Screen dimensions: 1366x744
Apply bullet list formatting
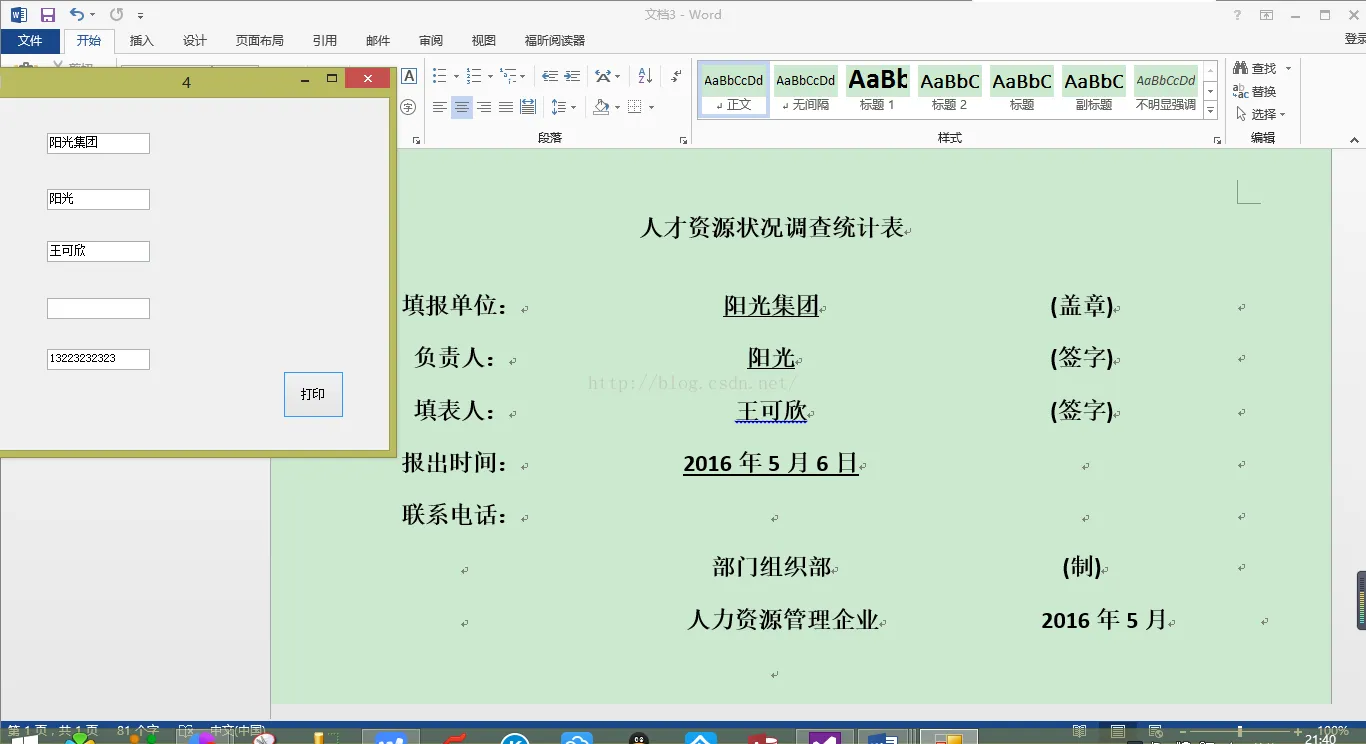(440, 76)
